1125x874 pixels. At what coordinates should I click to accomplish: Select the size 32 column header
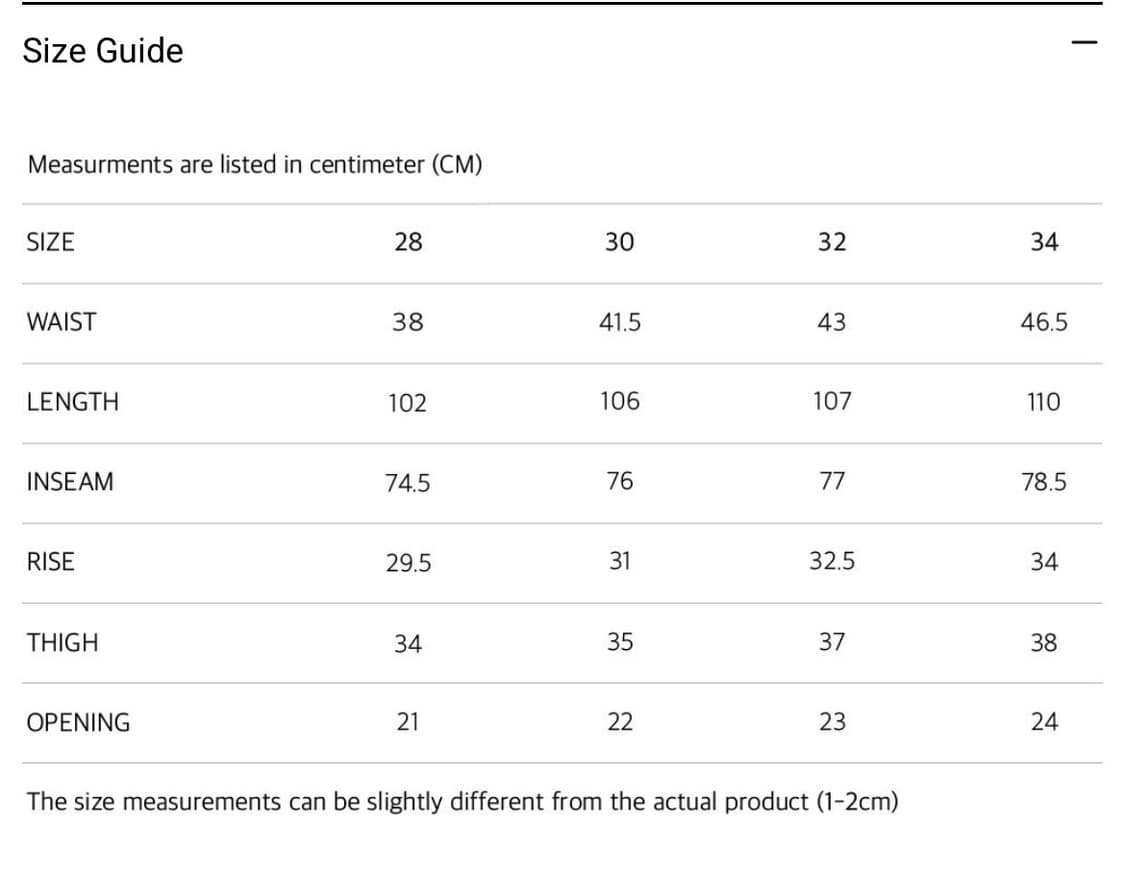(x=831, y=242)
